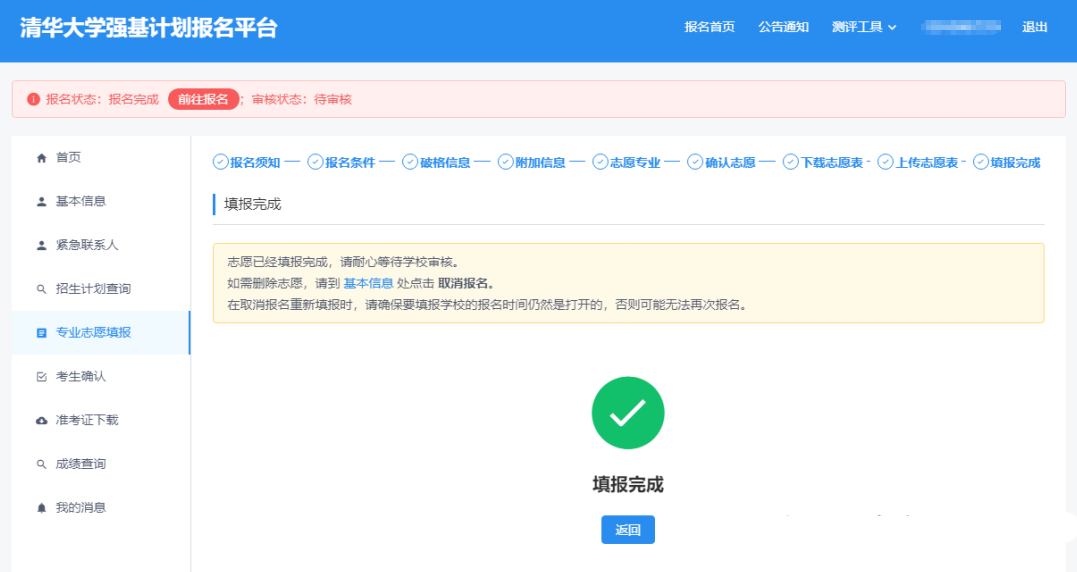Click the check circle icon of 确认志愿 step

coord(695,162)
